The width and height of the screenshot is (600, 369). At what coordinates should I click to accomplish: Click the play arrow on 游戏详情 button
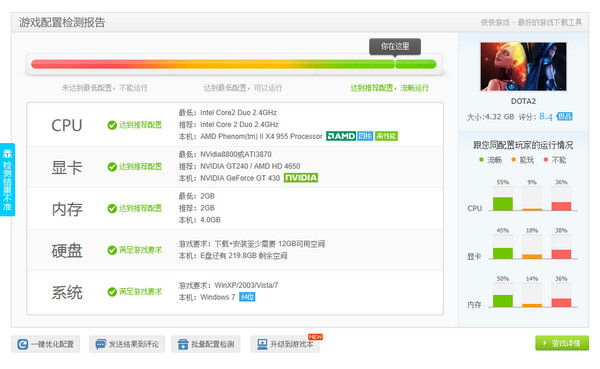[x=545, y=343]
